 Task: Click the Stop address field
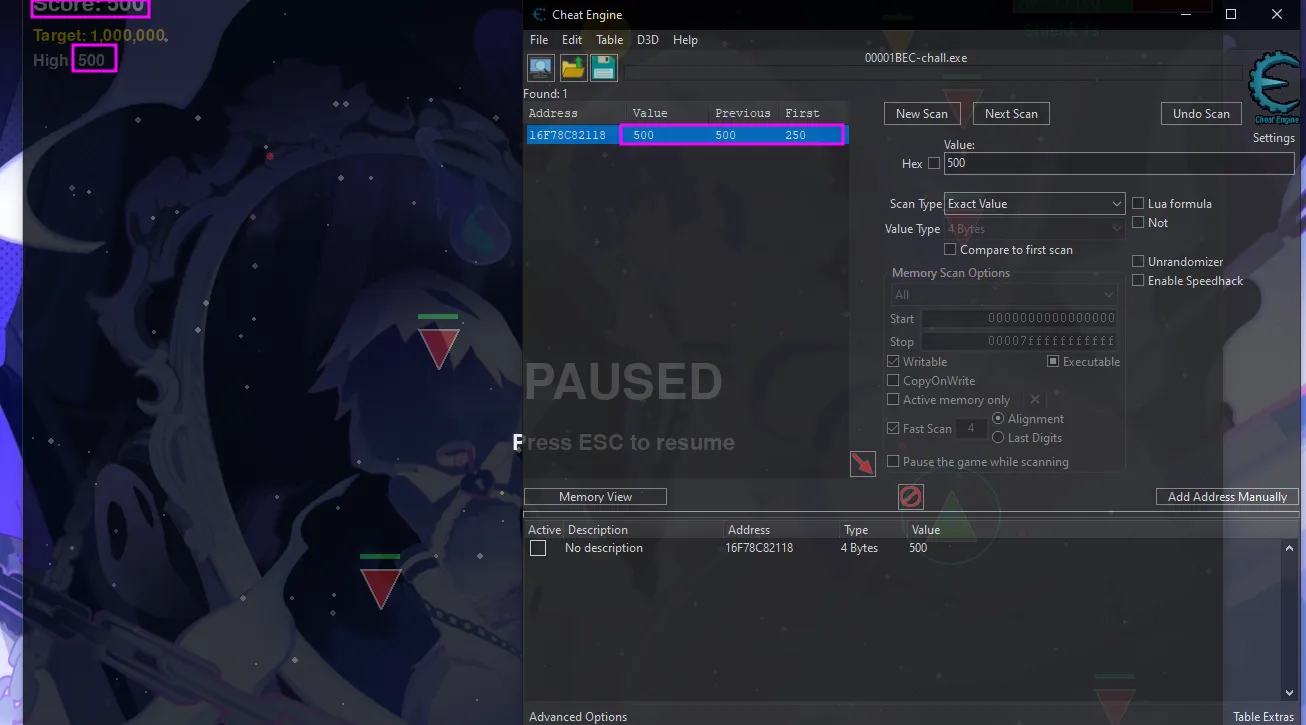1019,342
